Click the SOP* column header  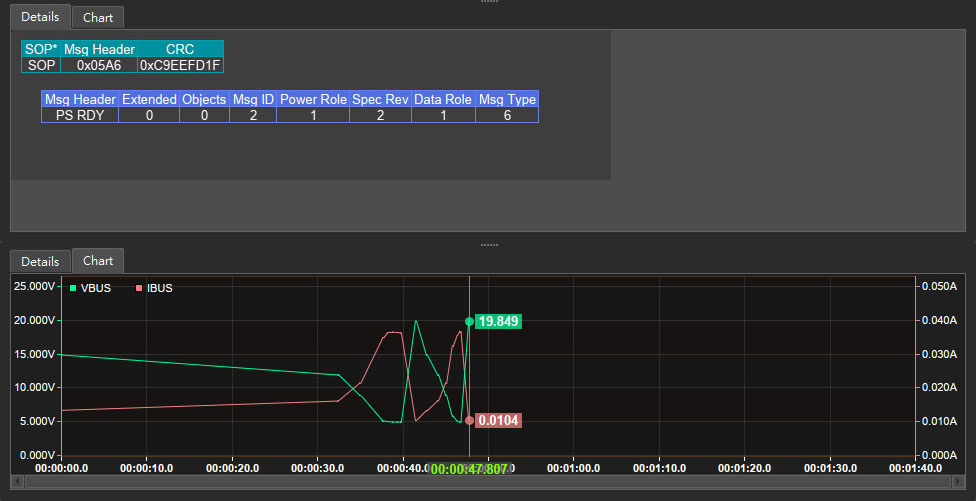click(x=41, y=49)
